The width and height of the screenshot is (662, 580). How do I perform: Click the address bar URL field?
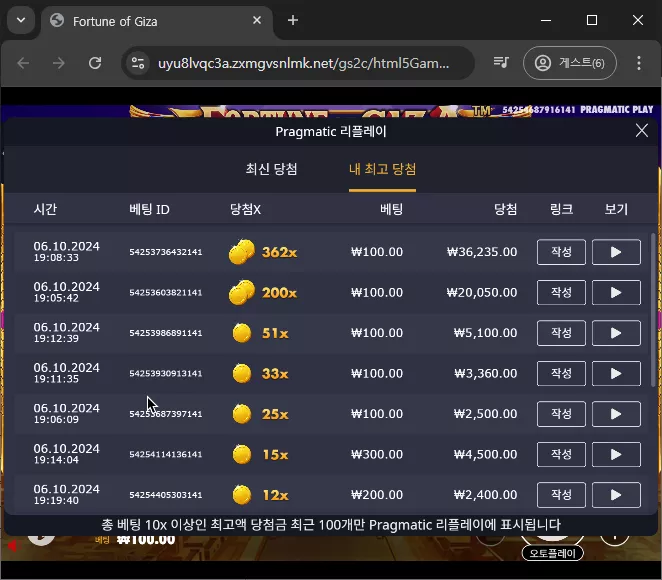pos(303,63)
